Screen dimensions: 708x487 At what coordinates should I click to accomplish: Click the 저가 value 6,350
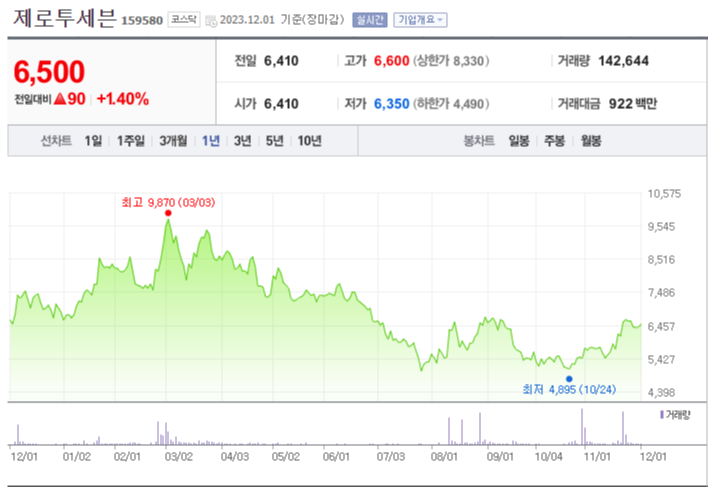391,104
